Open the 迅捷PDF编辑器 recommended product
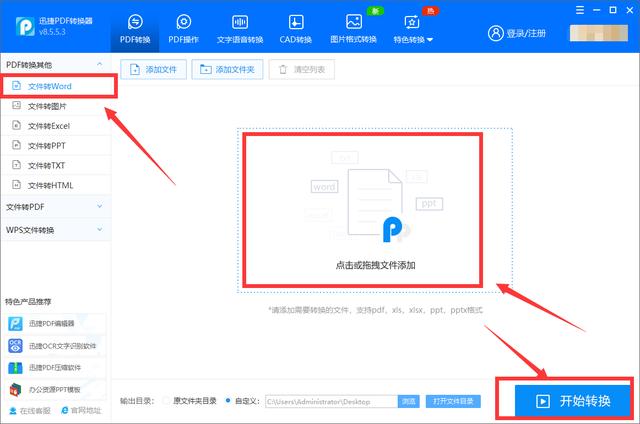This screenshot has width=640, height=424. (56, 324)
